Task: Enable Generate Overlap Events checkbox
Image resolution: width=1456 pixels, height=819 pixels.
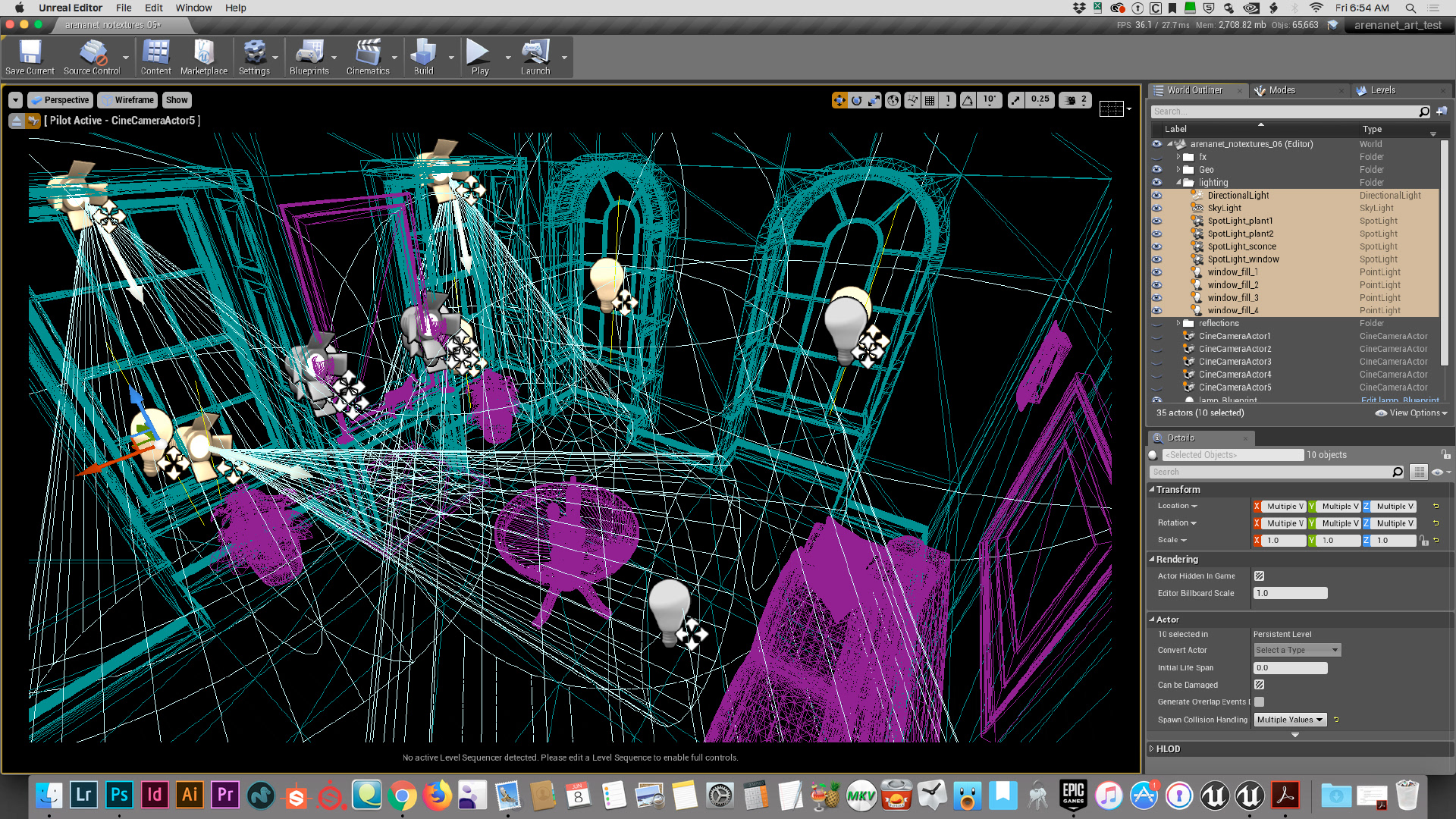Action: tap(1259, 702)
